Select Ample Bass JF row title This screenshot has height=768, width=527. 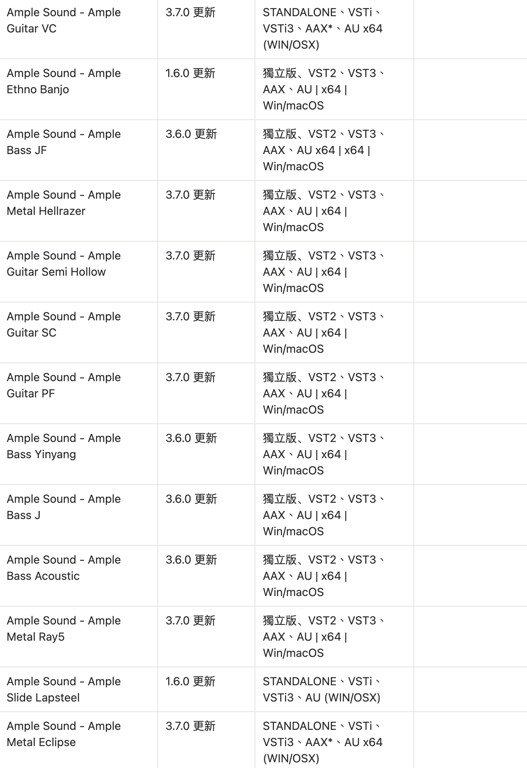click(64, 142)
